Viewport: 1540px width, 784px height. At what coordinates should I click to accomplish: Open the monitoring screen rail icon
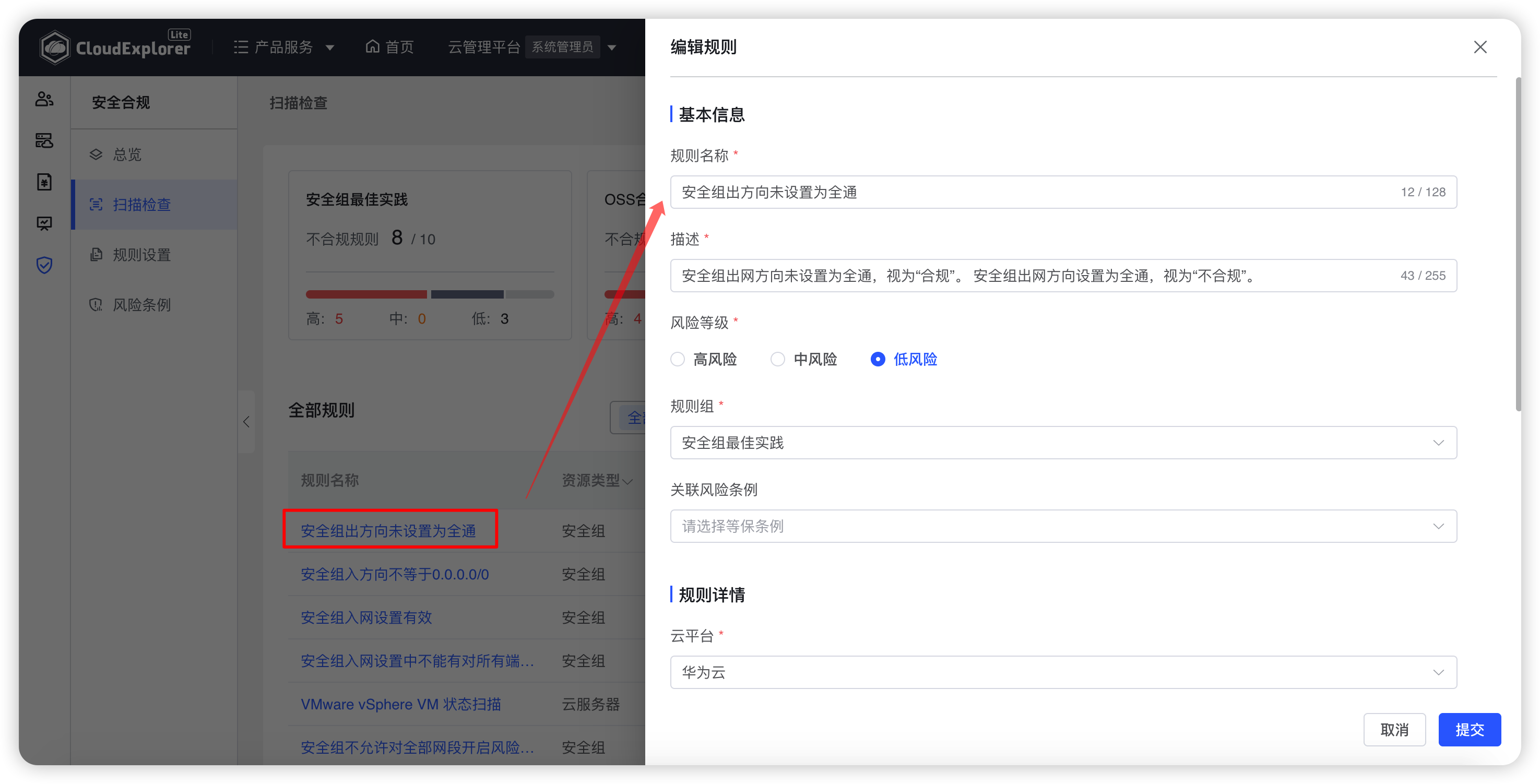point(44,223)
